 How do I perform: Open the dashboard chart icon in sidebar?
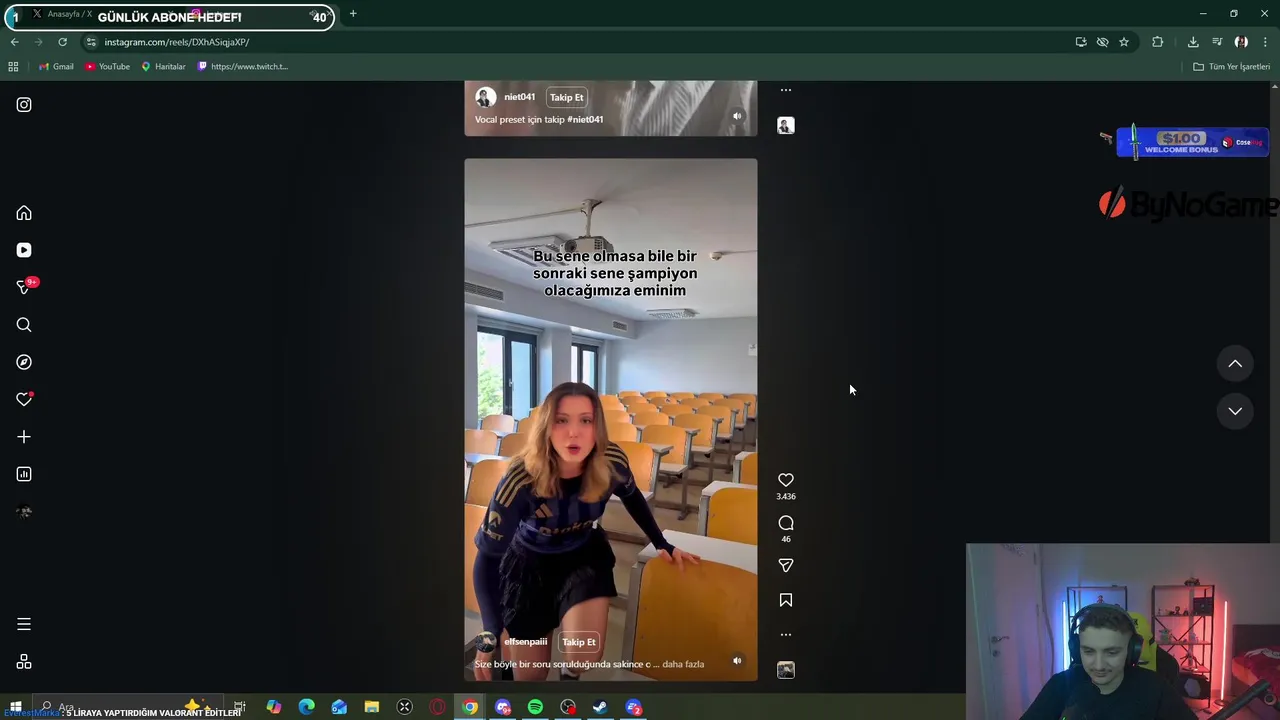click(24, 474)
